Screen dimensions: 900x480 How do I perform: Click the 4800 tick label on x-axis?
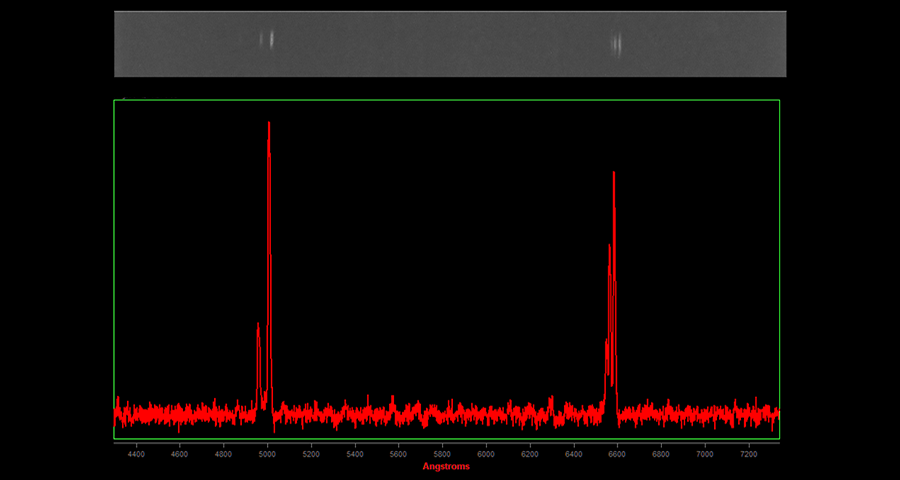(x=223, y=454)
